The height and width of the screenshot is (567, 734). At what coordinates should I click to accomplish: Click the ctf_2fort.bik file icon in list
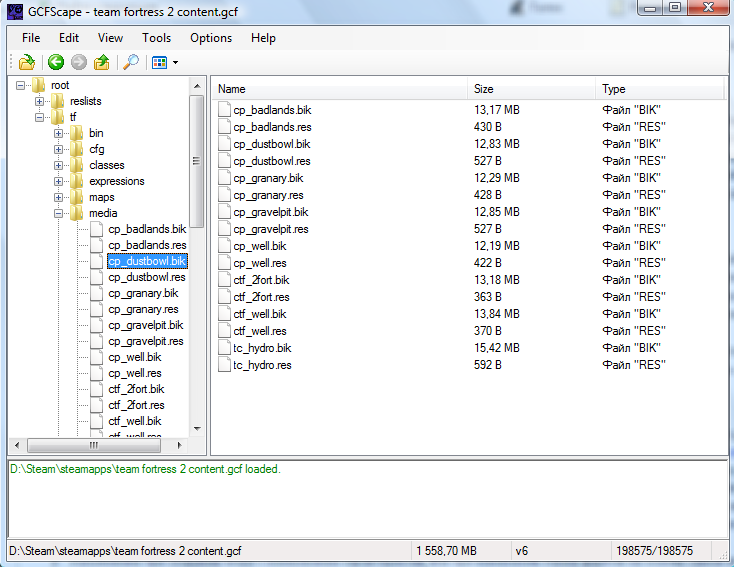[x=225, y=280]
